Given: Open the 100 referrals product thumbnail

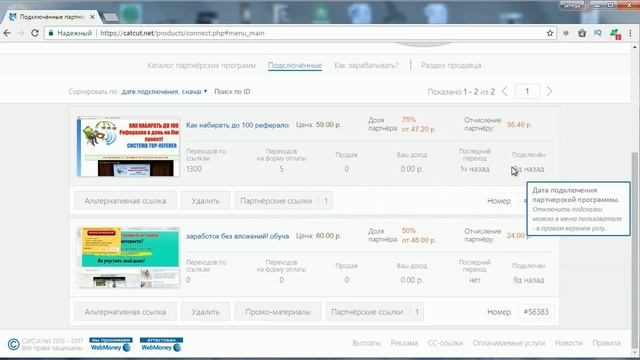Looking at the screenshot, I should coord(128,147).
